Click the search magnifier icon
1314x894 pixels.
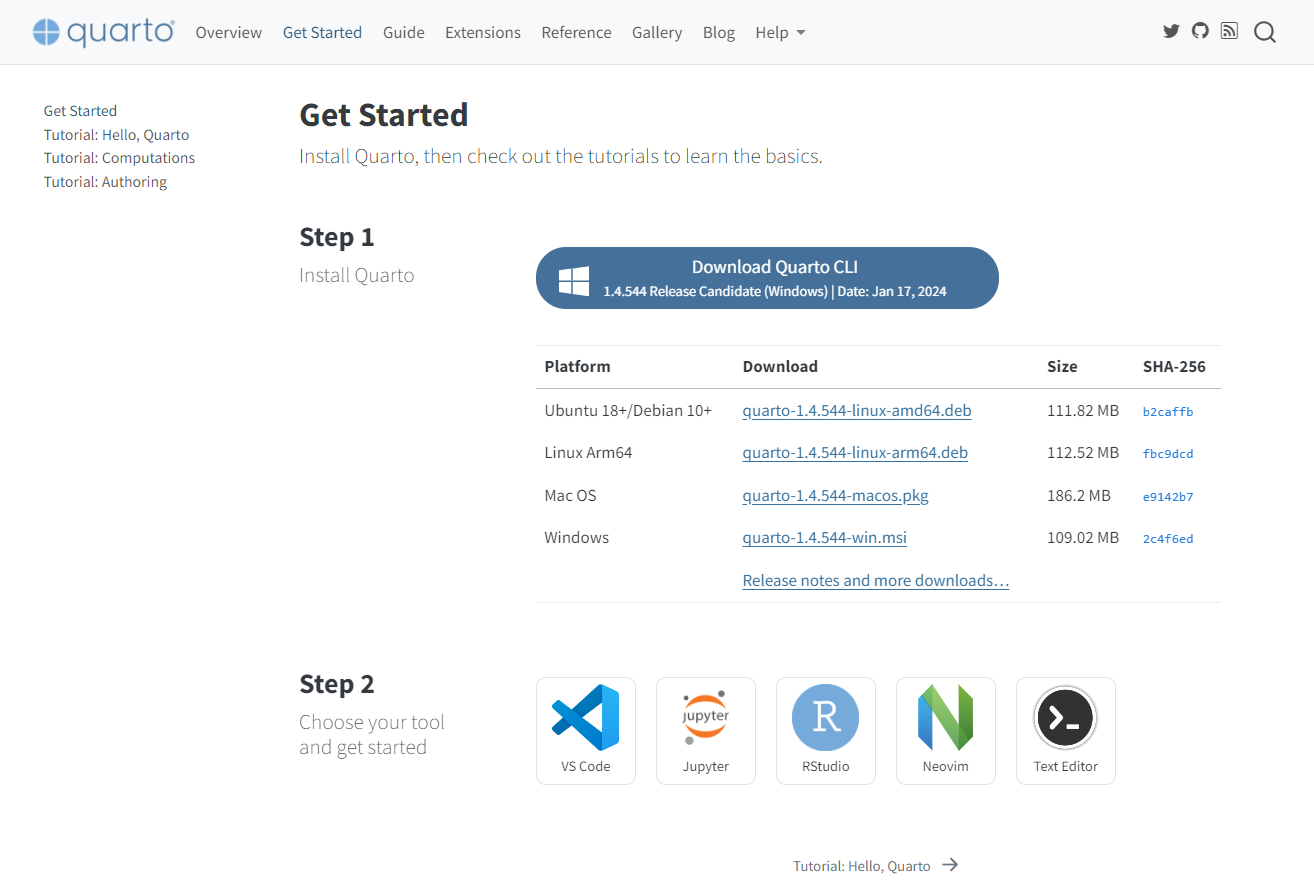click(1265, 32)
